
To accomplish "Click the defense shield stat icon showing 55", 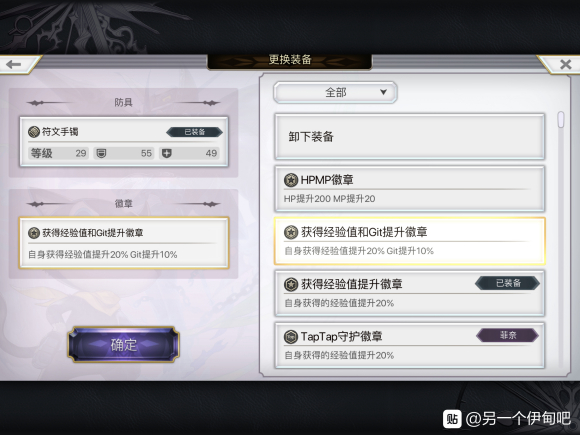I will tap(101, 153).
